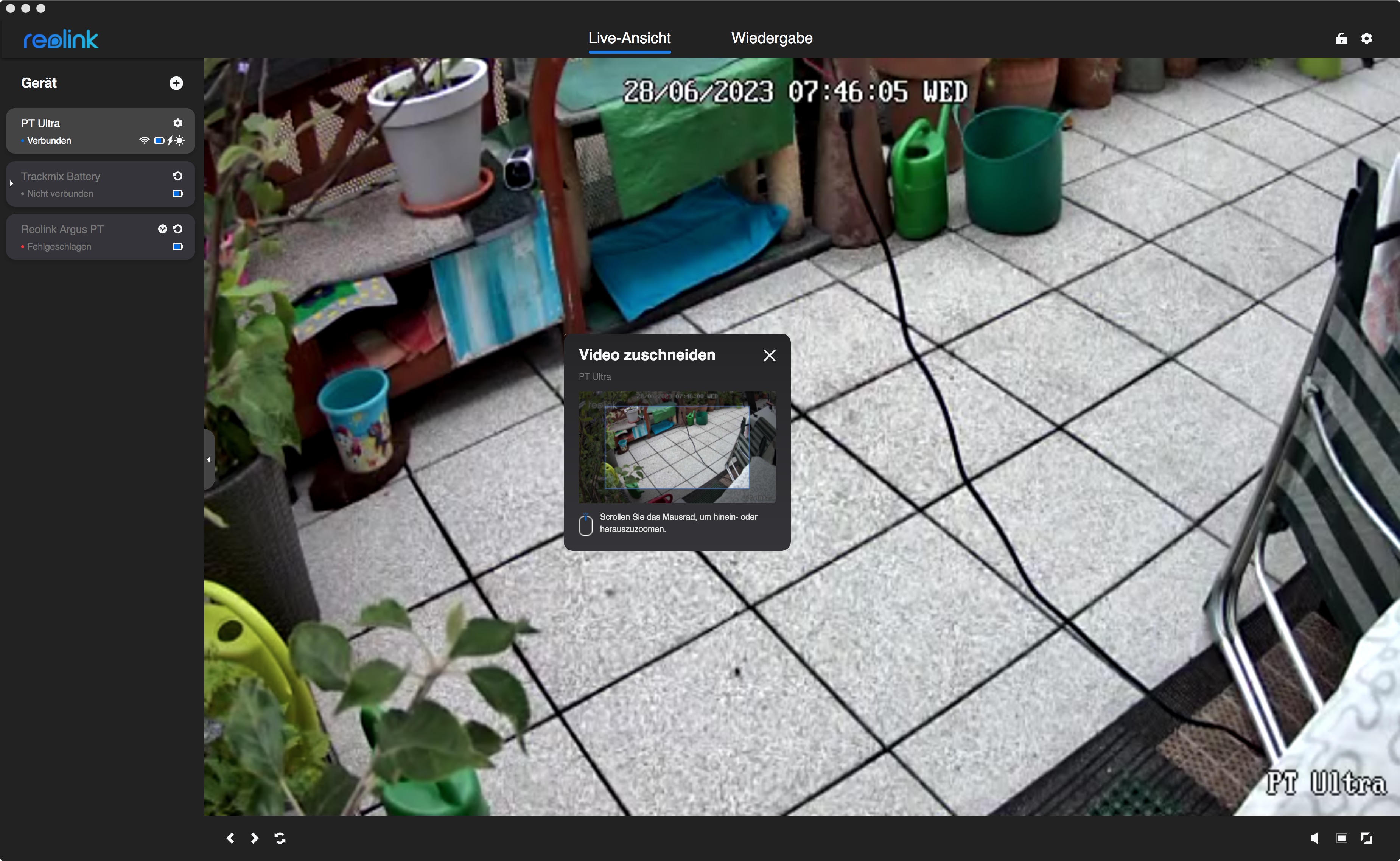Reconnect the Trackmix Battery camera
Viewport: 1400px width, 861px height.
coord(178,176)
